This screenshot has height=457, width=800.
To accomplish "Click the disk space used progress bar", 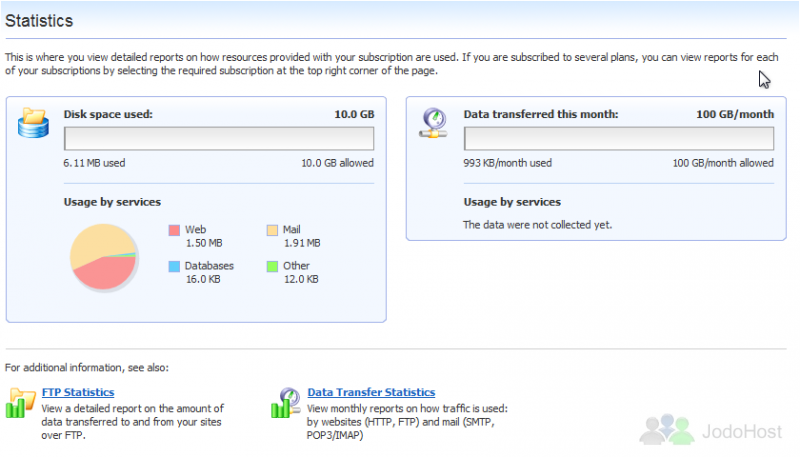I will pyautogui.click(x=219, y=139).
